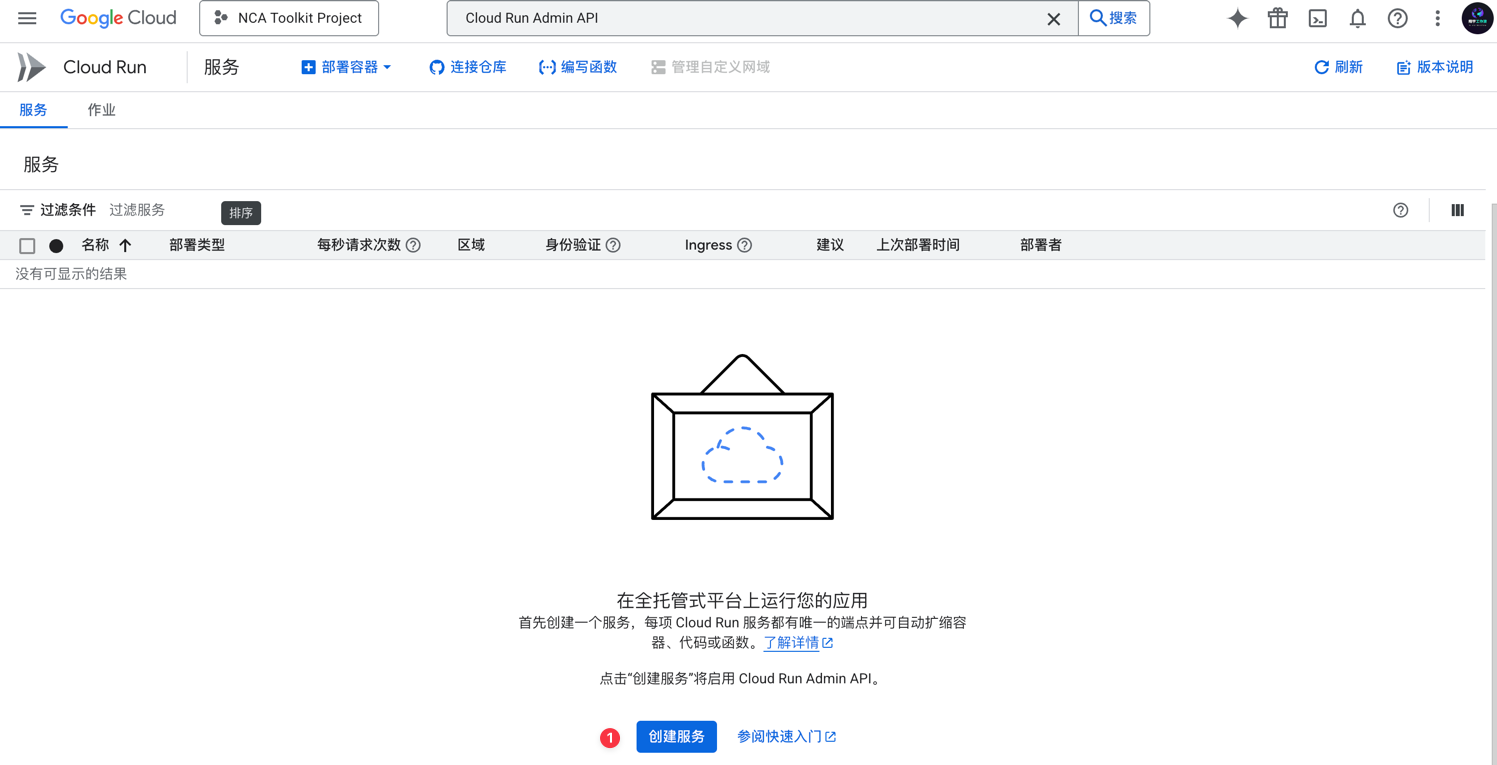Toggle 名称 column sort direction
The height and width of the screenshot is (765, 1497).
(x=126, y=245)
